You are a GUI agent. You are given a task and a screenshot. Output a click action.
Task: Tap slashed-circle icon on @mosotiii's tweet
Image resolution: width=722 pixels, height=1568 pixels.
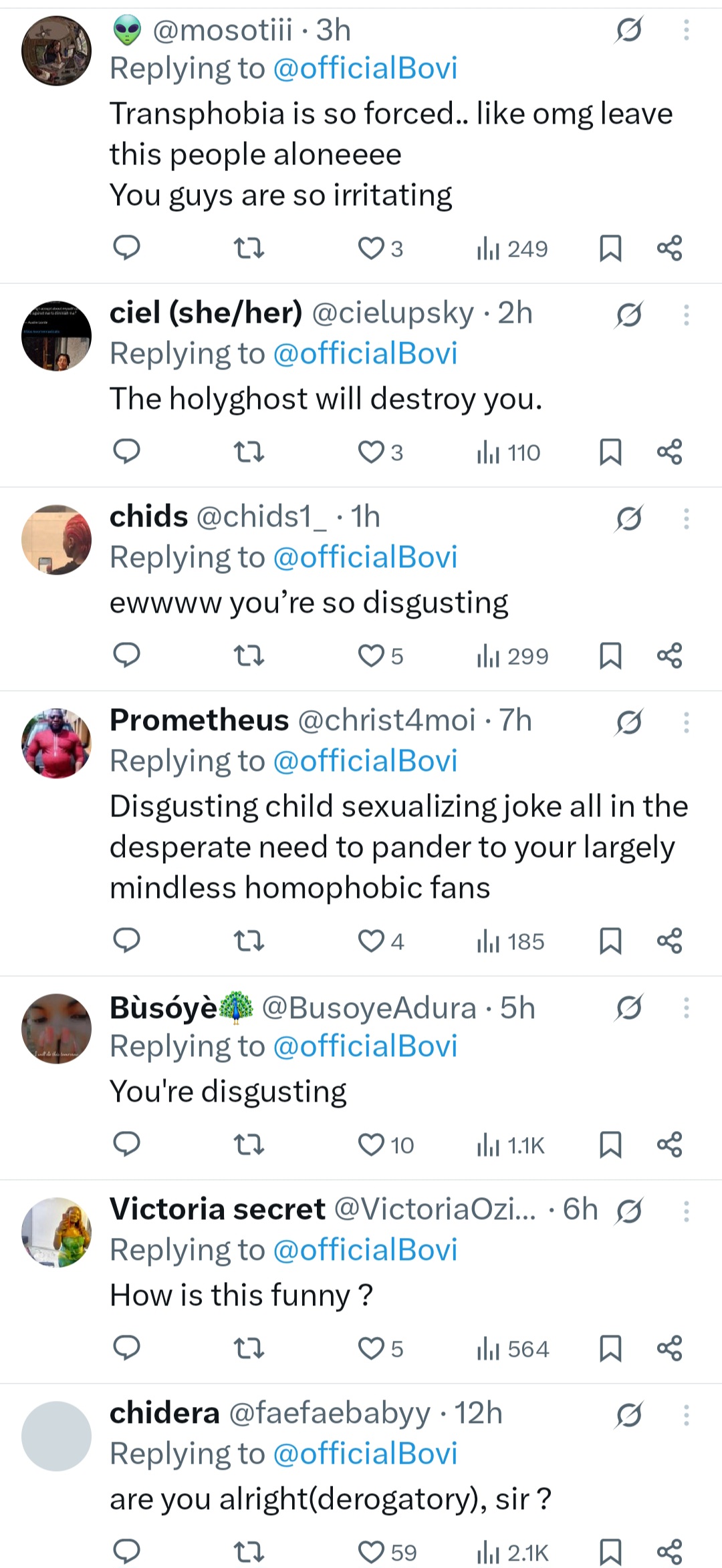point(628,30)
